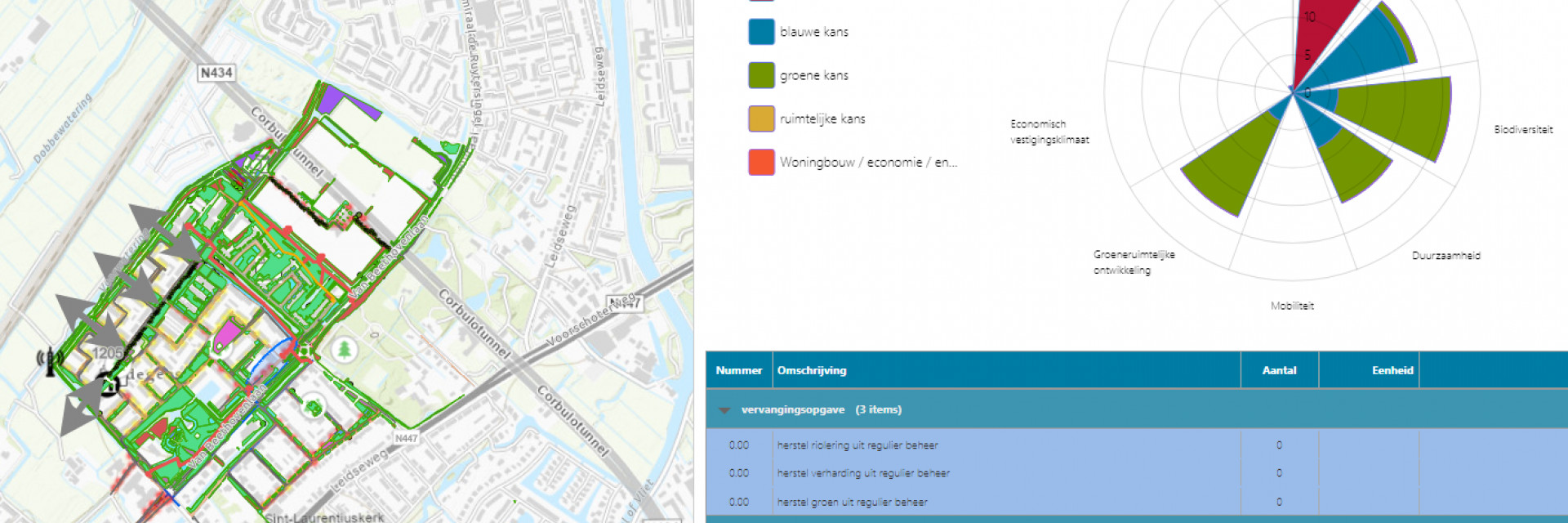Click the Woningbouw / economie orange color swatch
Image resolution: width=1568 pixels, height=523 pixels.
[x=761, y=162]
